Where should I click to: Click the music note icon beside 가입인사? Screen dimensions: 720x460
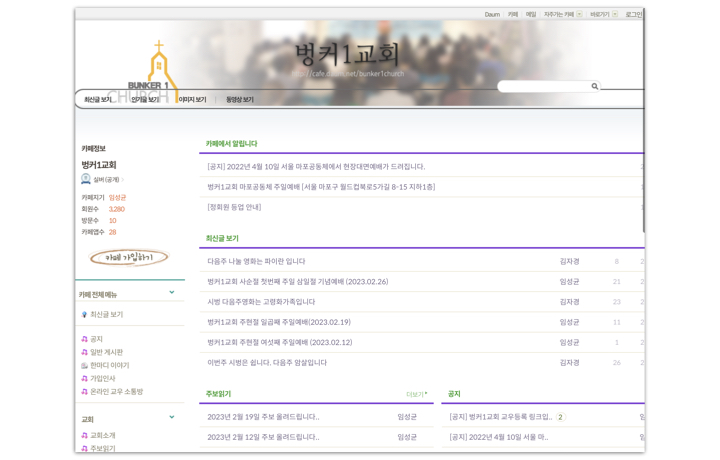(x=84, y=378)
